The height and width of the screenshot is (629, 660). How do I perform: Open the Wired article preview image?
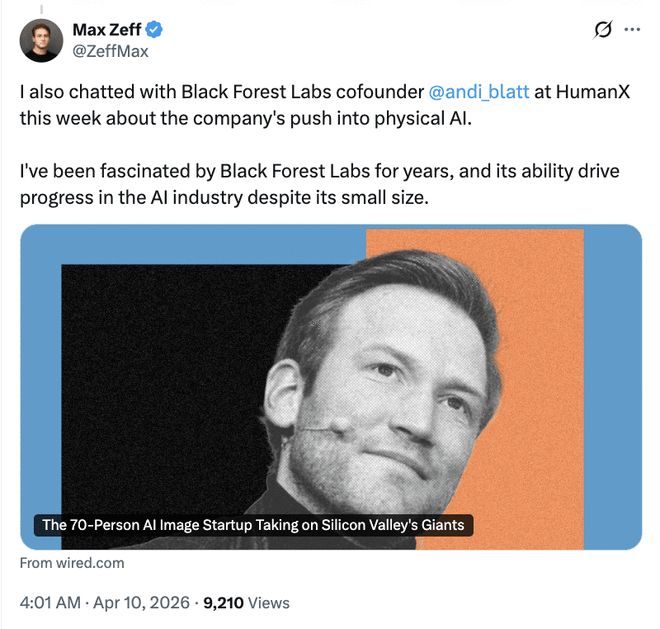pyautogui.click(x=330, y=387)
